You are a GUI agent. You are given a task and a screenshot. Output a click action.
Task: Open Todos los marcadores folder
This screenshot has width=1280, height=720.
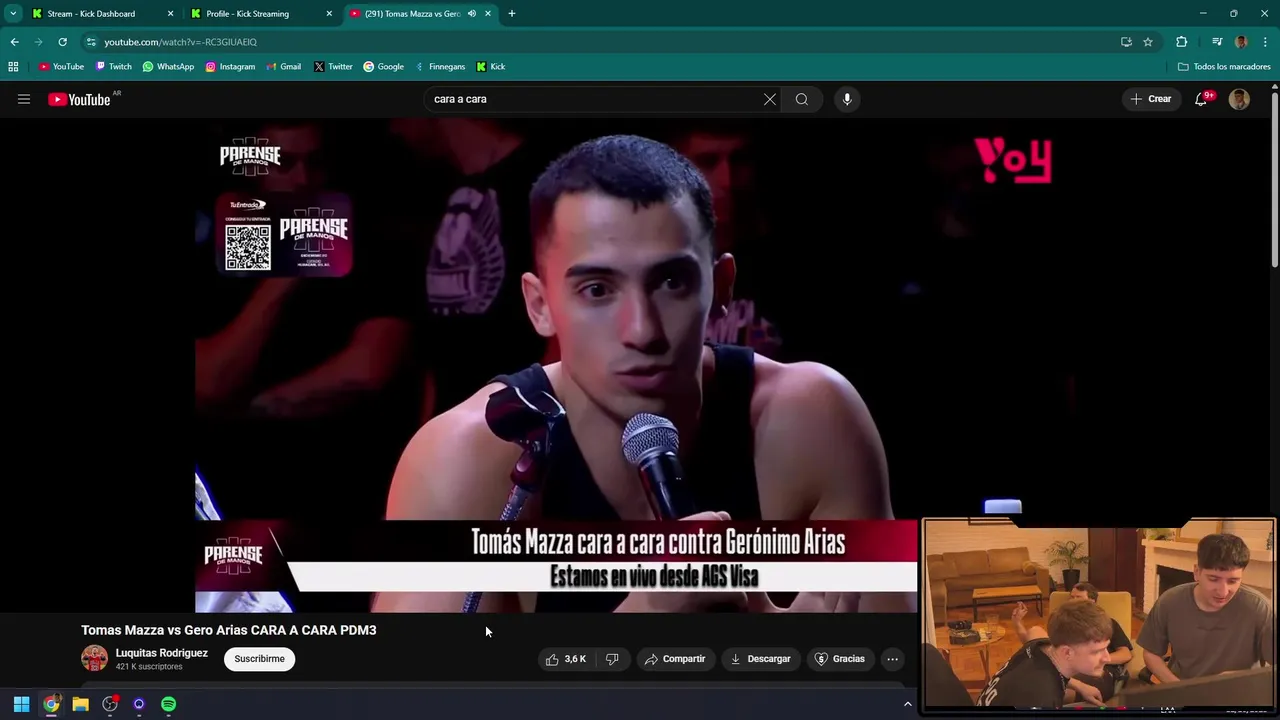tap(1224, 66)
